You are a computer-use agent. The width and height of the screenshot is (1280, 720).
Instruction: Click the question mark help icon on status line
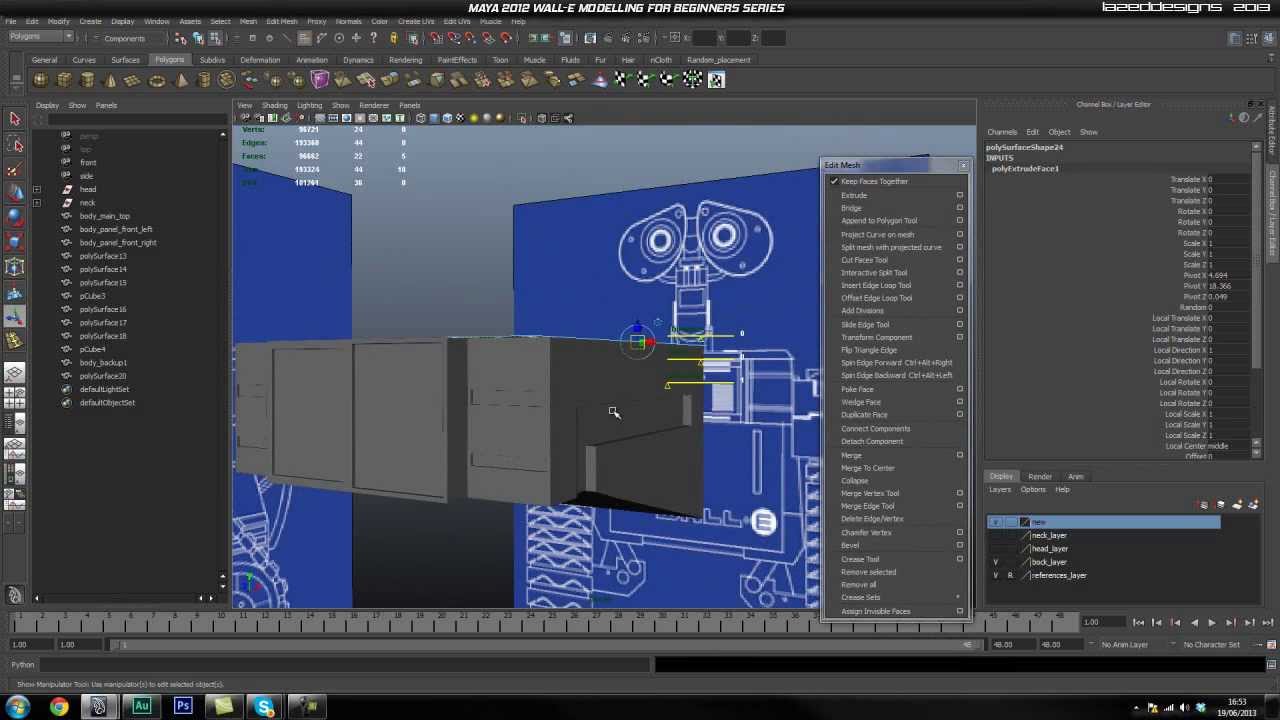(374, 38)
